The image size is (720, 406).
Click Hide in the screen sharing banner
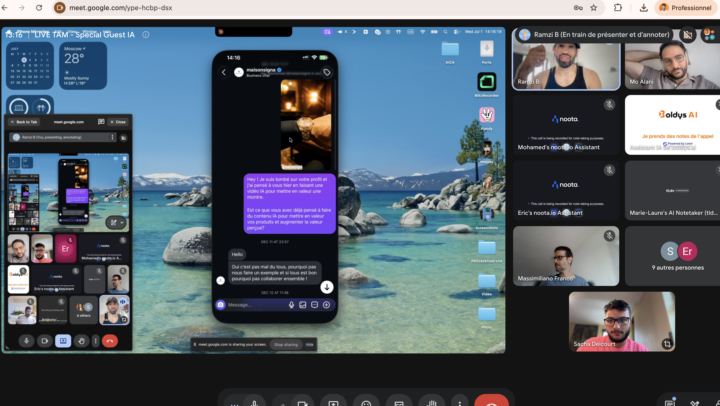click(x=309, y=344)
